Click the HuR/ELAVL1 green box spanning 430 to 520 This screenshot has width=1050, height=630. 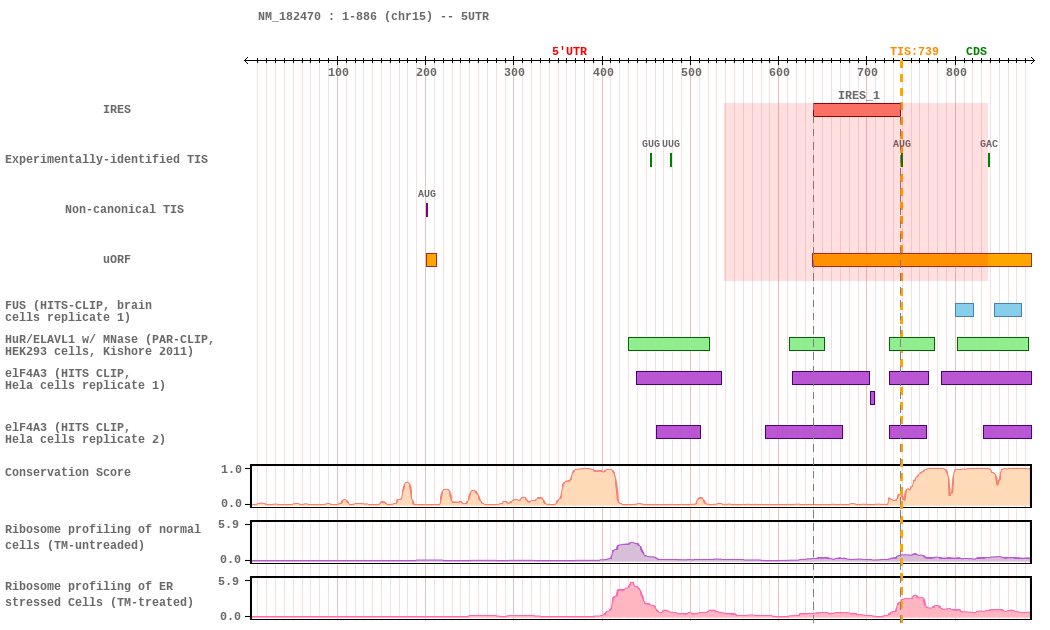pyautogui.click(x=668, y=344)
